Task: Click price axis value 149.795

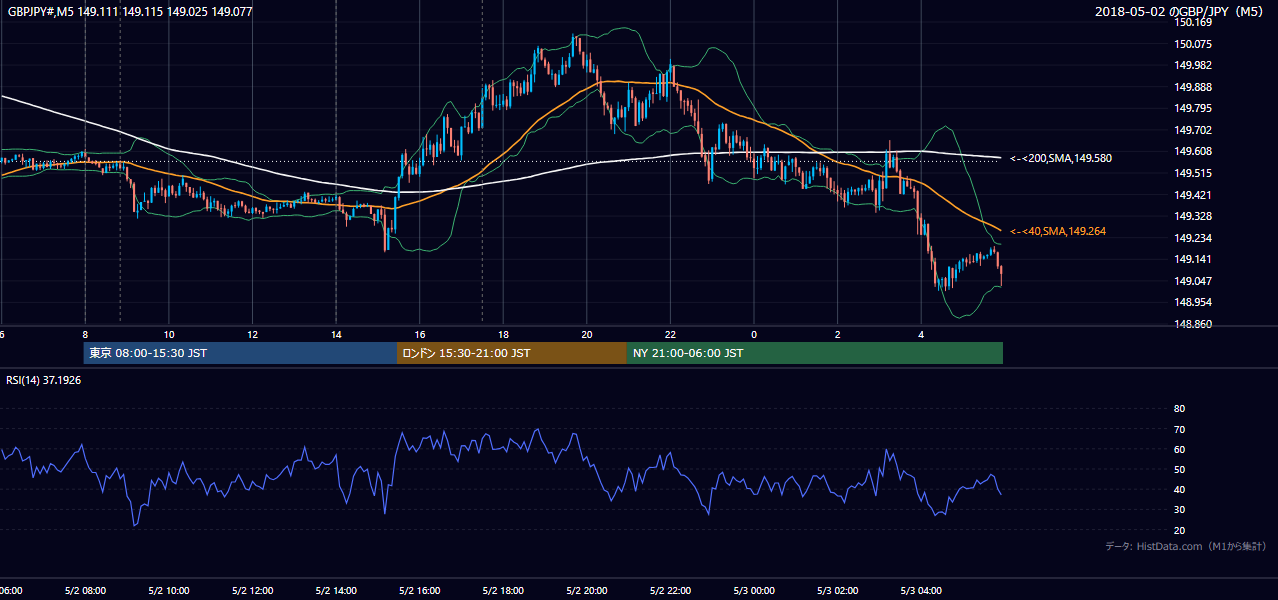Action: point(1194,108)
